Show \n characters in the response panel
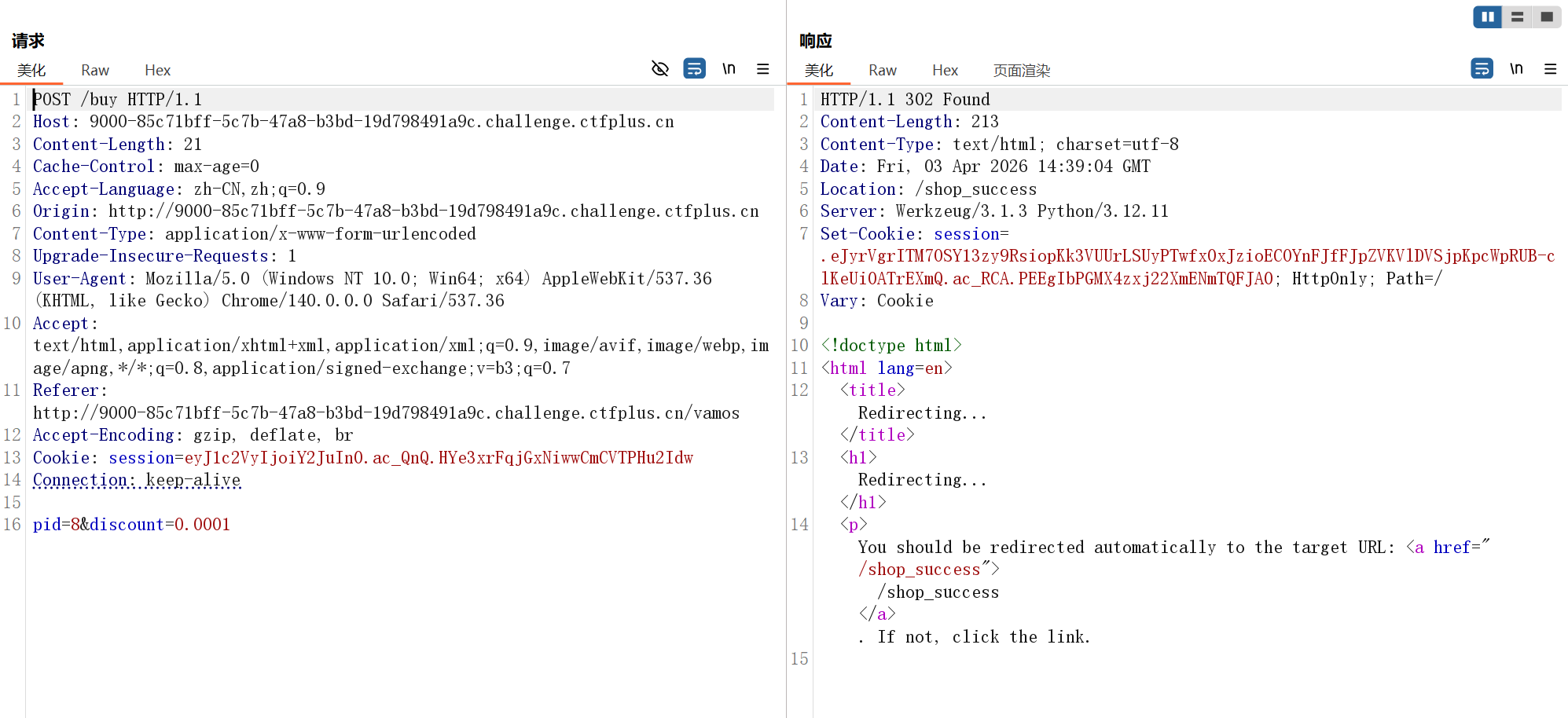 click(x=1516, y=69)
